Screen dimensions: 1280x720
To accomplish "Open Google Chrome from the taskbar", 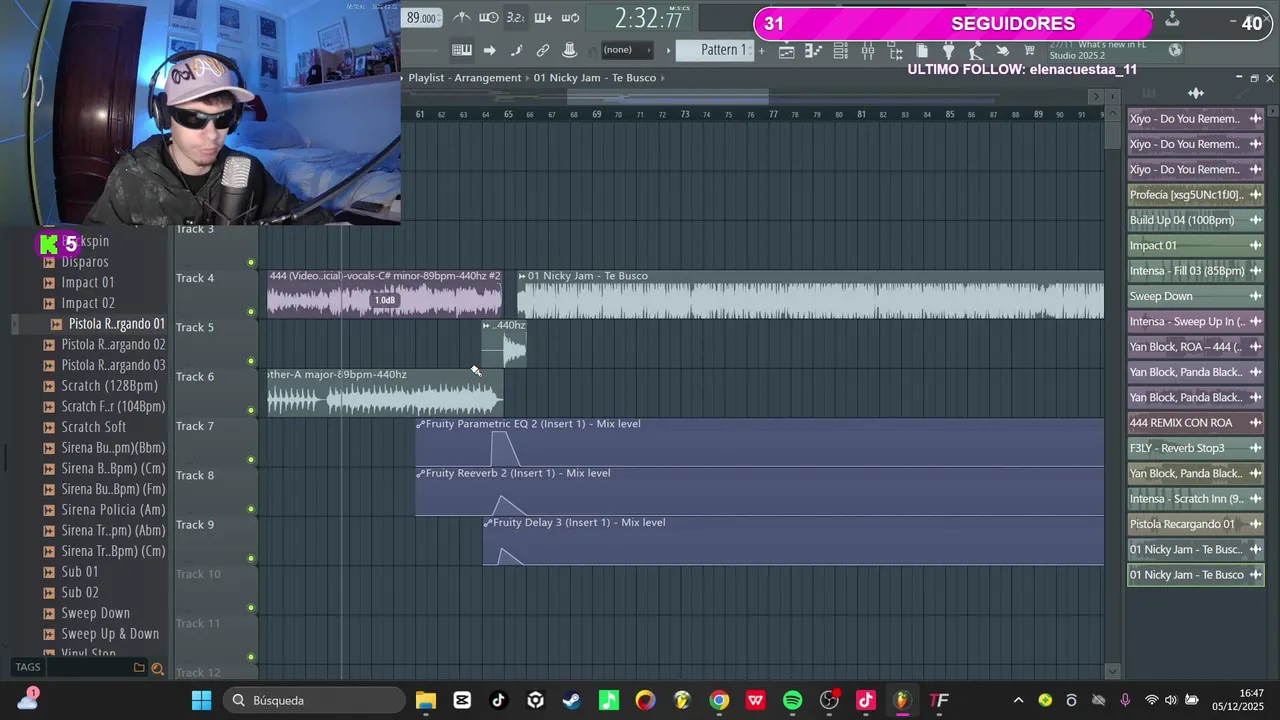I will (719, 700).
